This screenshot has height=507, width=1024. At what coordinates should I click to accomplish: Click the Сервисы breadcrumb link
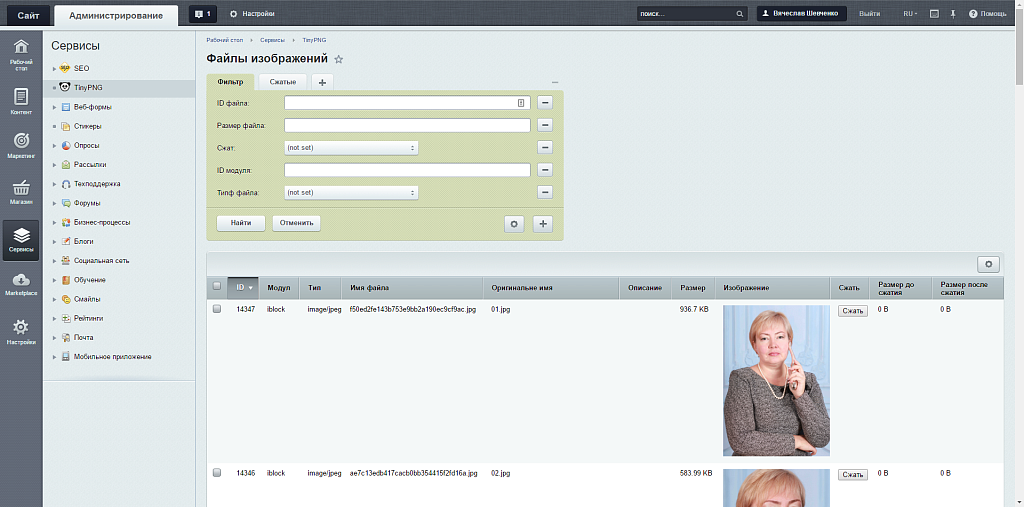point(273,40)
